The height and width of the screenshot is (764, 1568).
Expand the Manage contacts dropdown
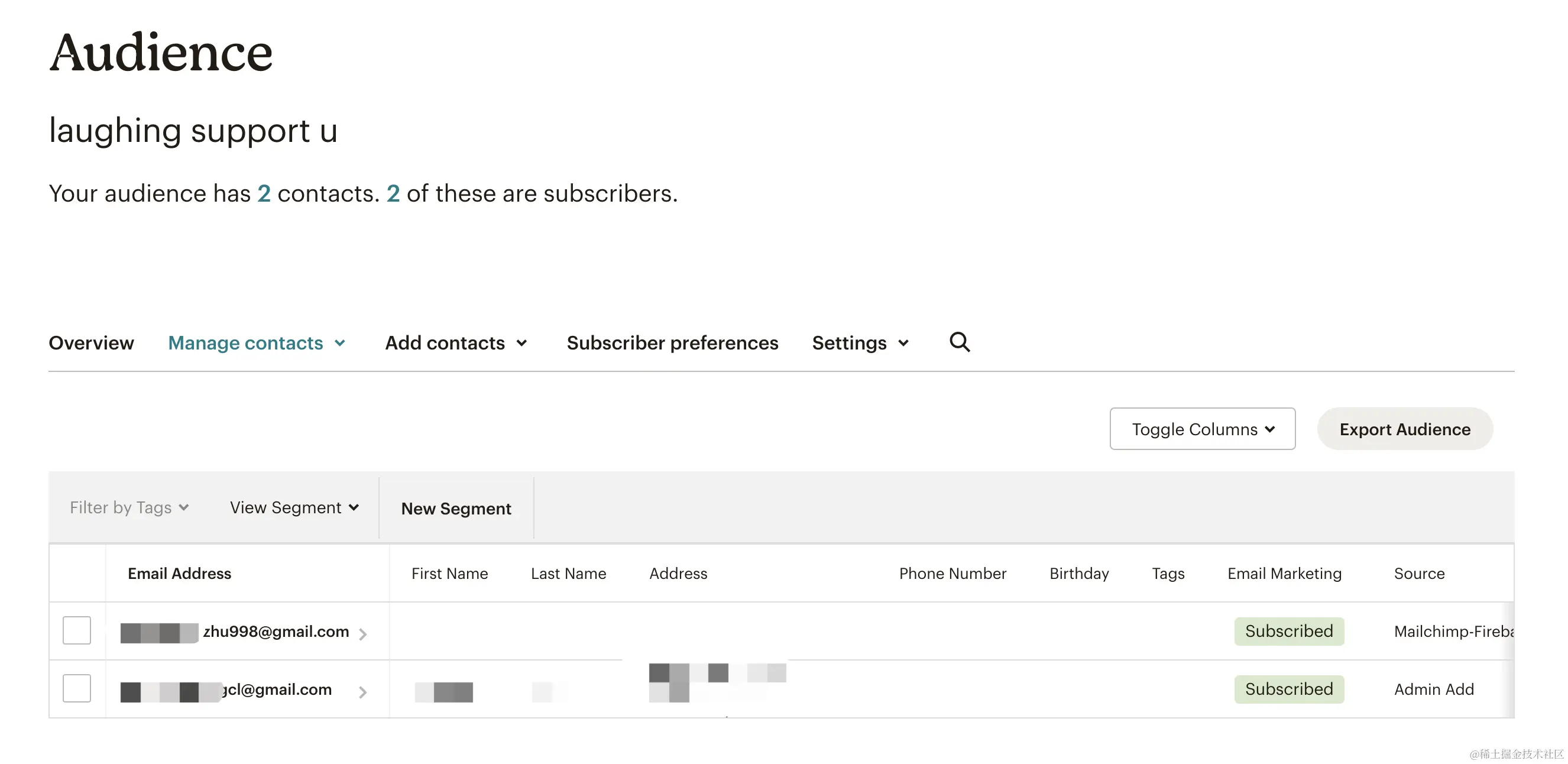257,343
